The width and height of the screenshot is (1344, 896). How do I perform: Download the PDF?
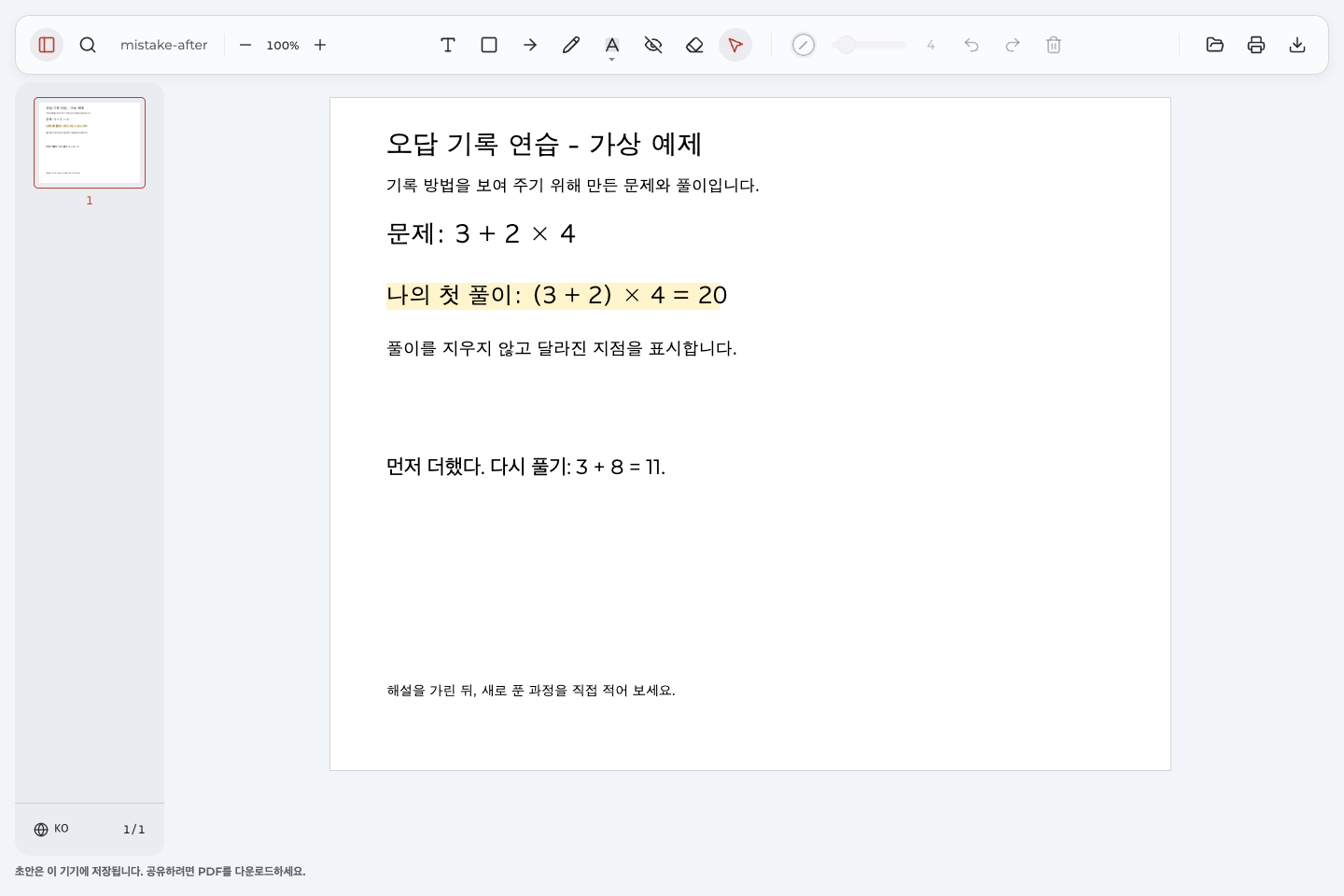click(1297, 45)
